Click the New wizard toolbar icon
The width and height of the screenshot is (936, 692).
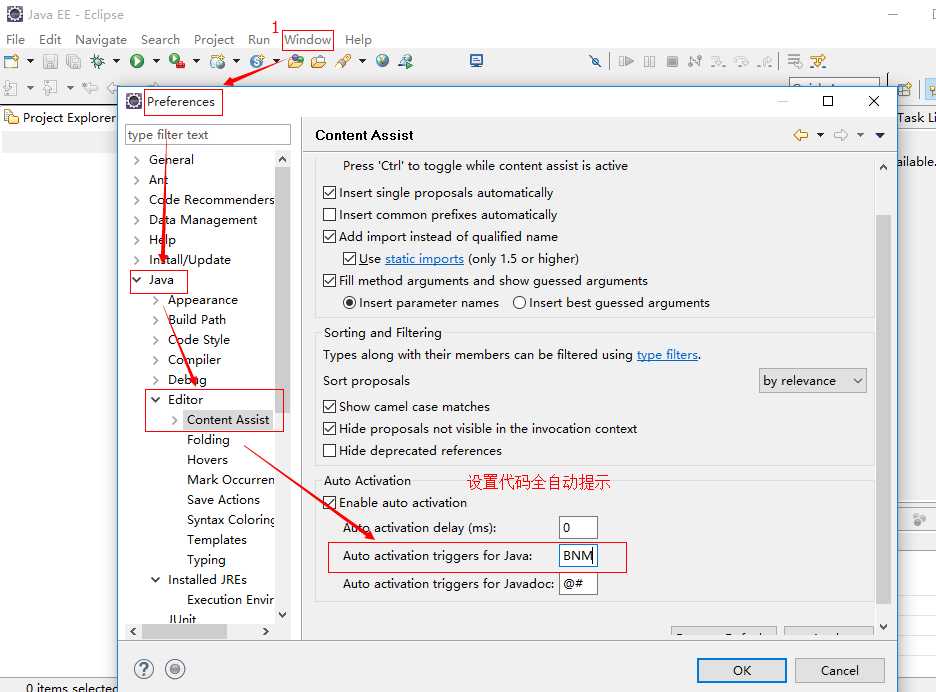click(x=11, y=61)
